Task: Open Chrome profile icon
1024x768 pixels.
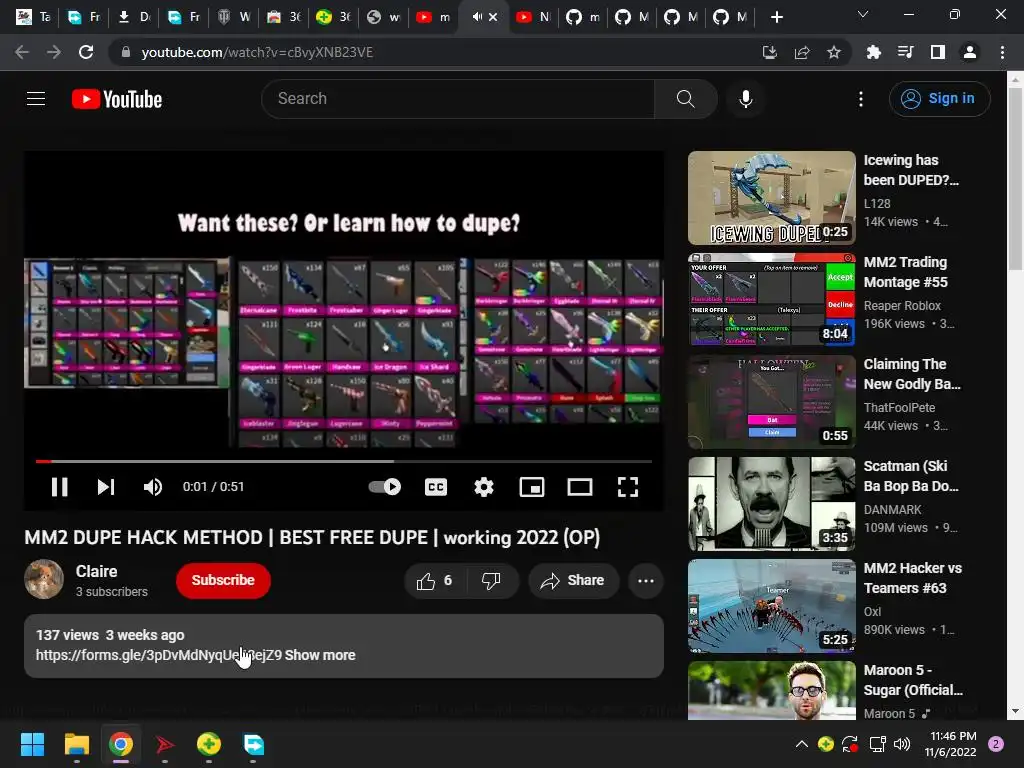Action: tap(970, 52)
